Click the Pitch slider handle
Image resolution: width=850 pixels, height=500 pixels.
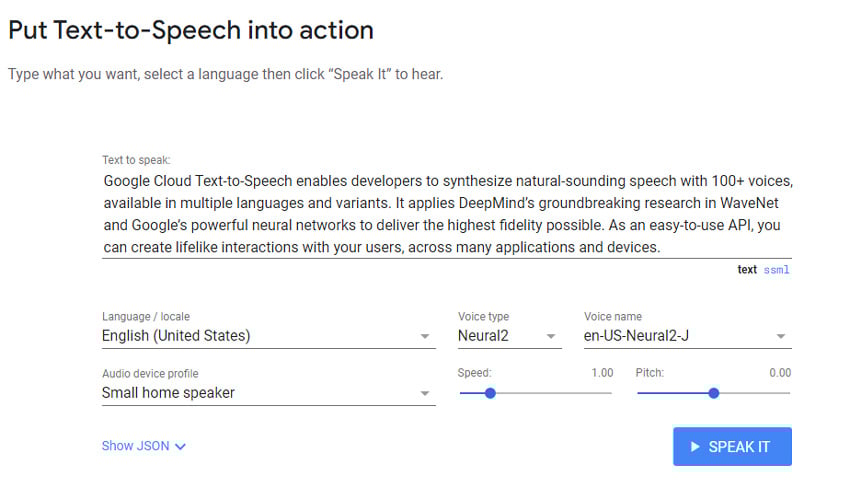(713, 393)
